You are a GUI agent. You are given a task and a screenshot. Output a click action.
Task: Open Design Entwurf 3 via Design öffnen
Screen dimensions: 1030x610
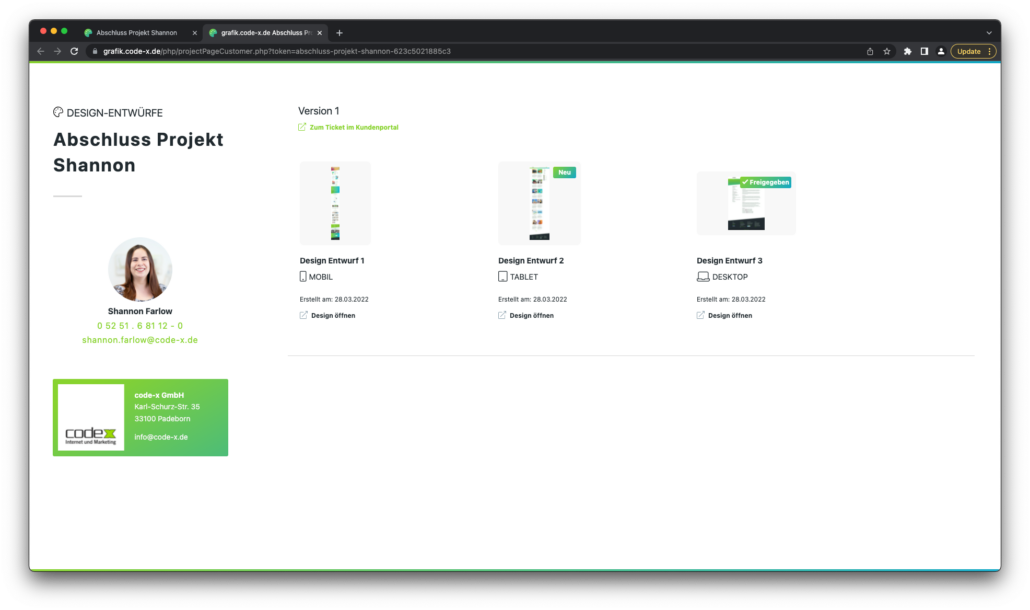tap(730, 315)
